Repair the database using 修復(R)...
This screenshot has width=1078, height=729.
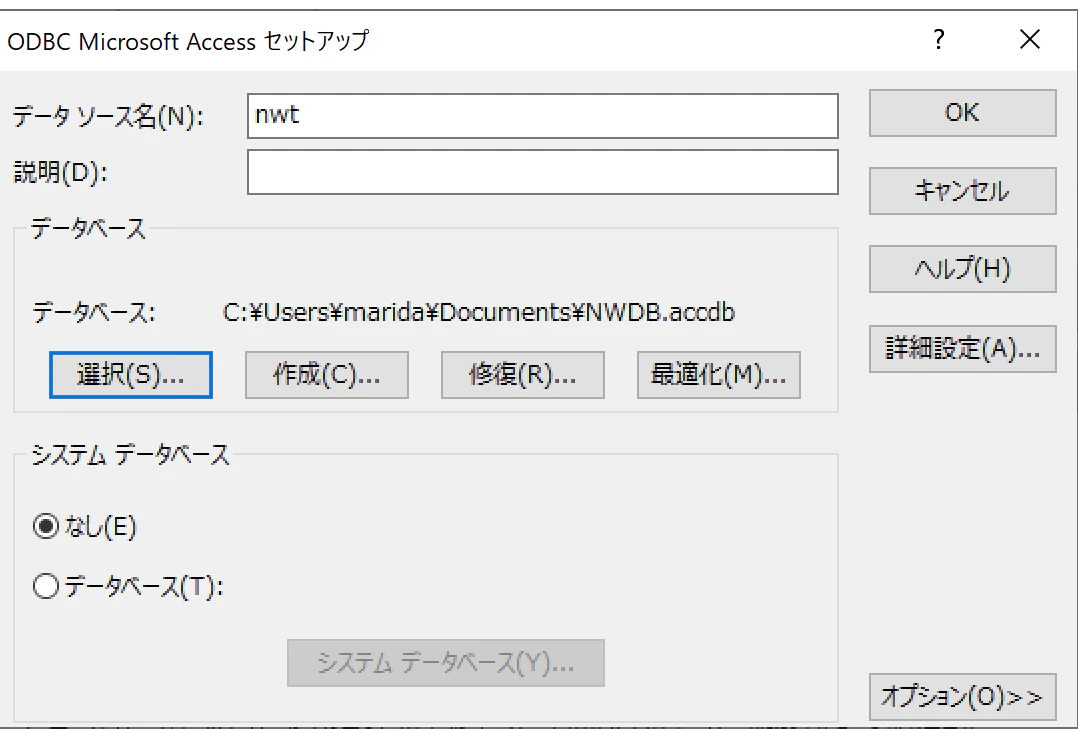(x=522, y=375)
